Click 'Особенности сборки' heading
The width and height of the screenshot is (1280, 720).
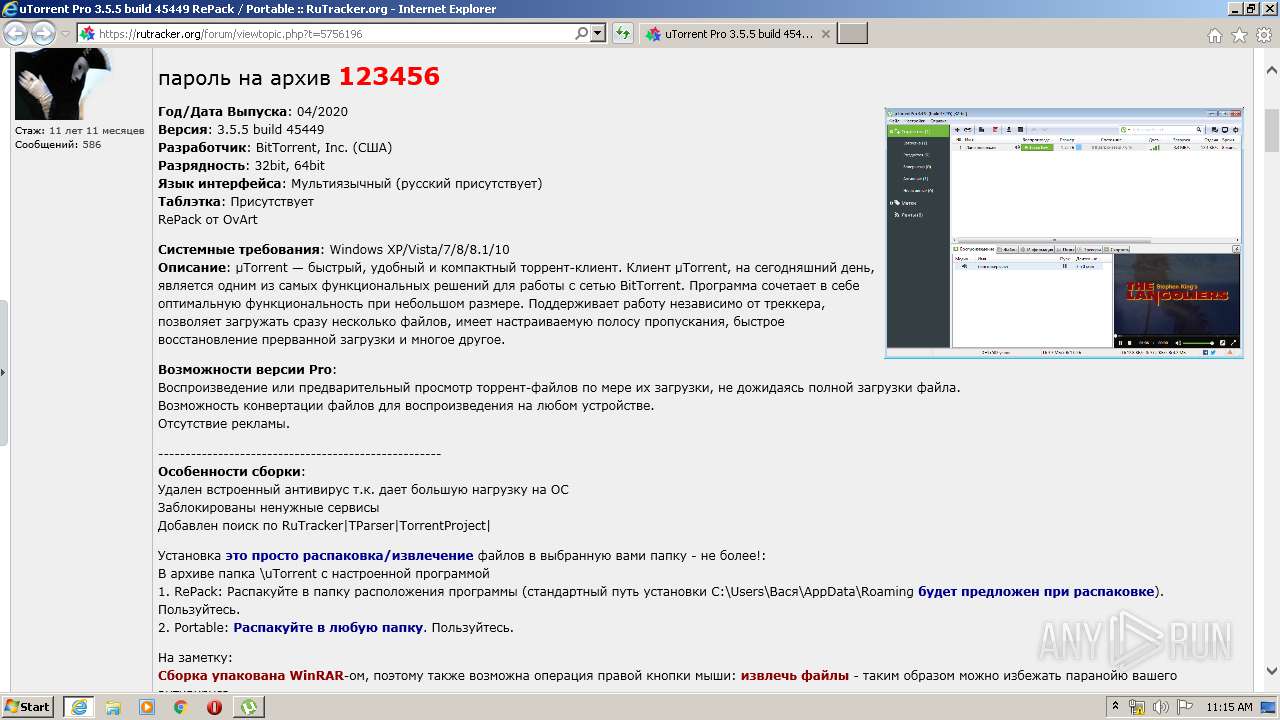(230, 471)
